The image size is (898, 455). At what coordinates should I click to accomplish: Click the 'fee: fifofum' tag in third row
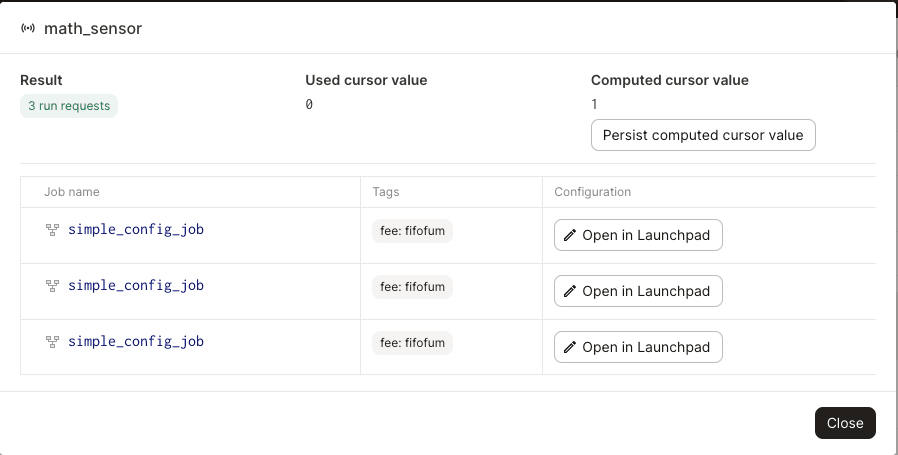click(412, 343)
